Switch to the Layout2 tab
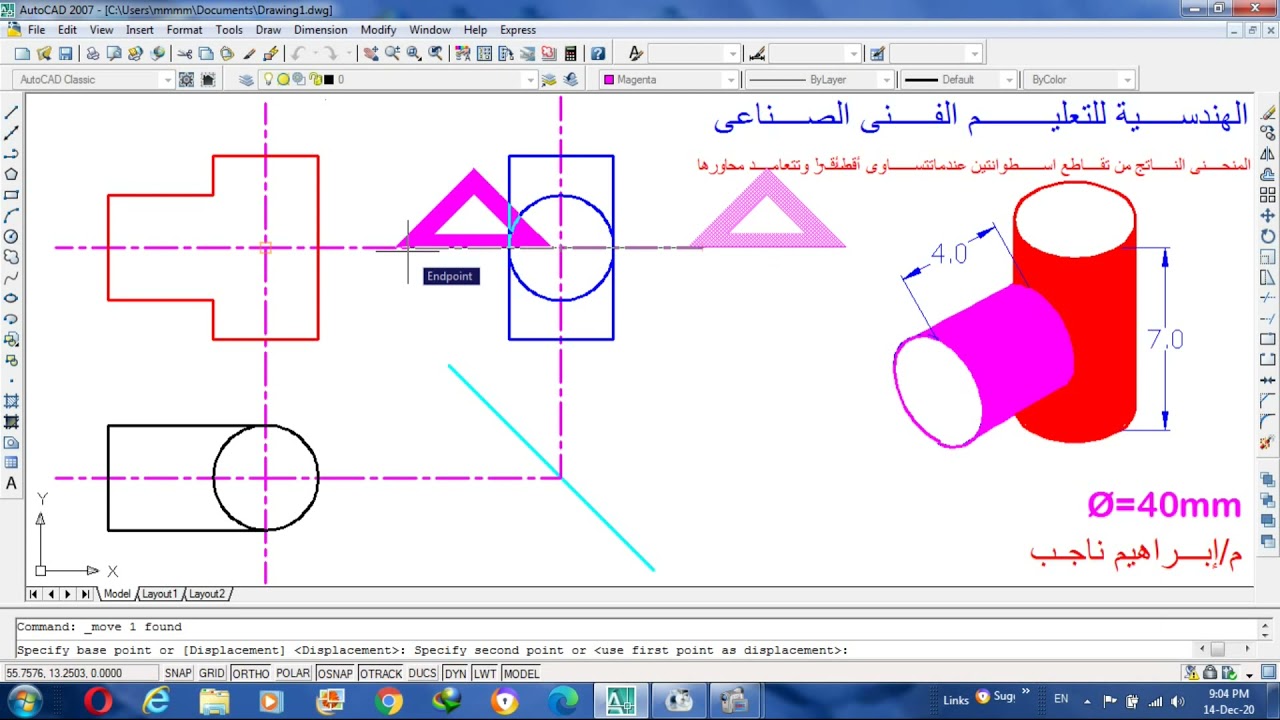 click(207, 594)
